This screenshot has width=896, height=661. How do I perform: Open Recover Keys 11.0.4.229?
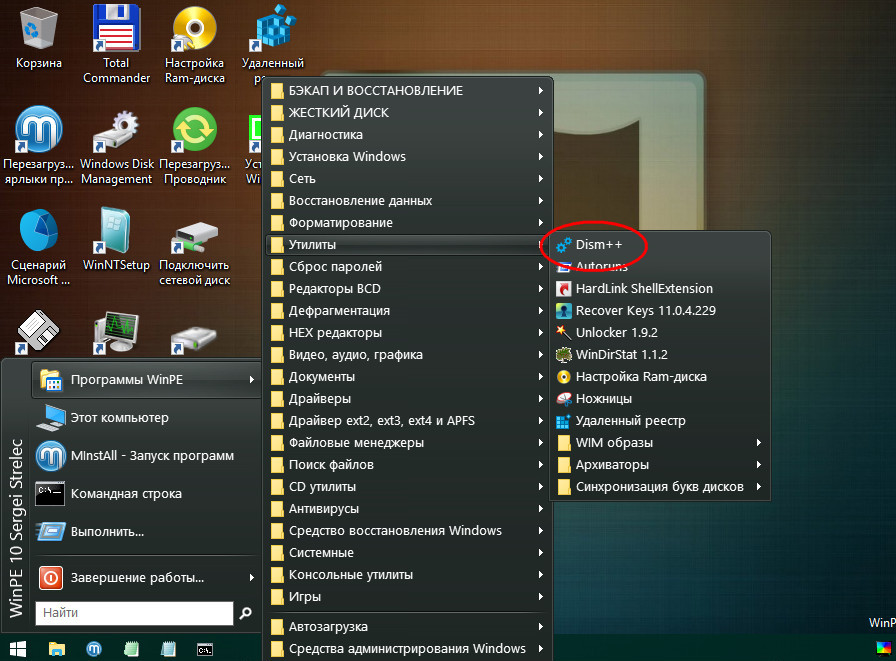pos(645,310)
